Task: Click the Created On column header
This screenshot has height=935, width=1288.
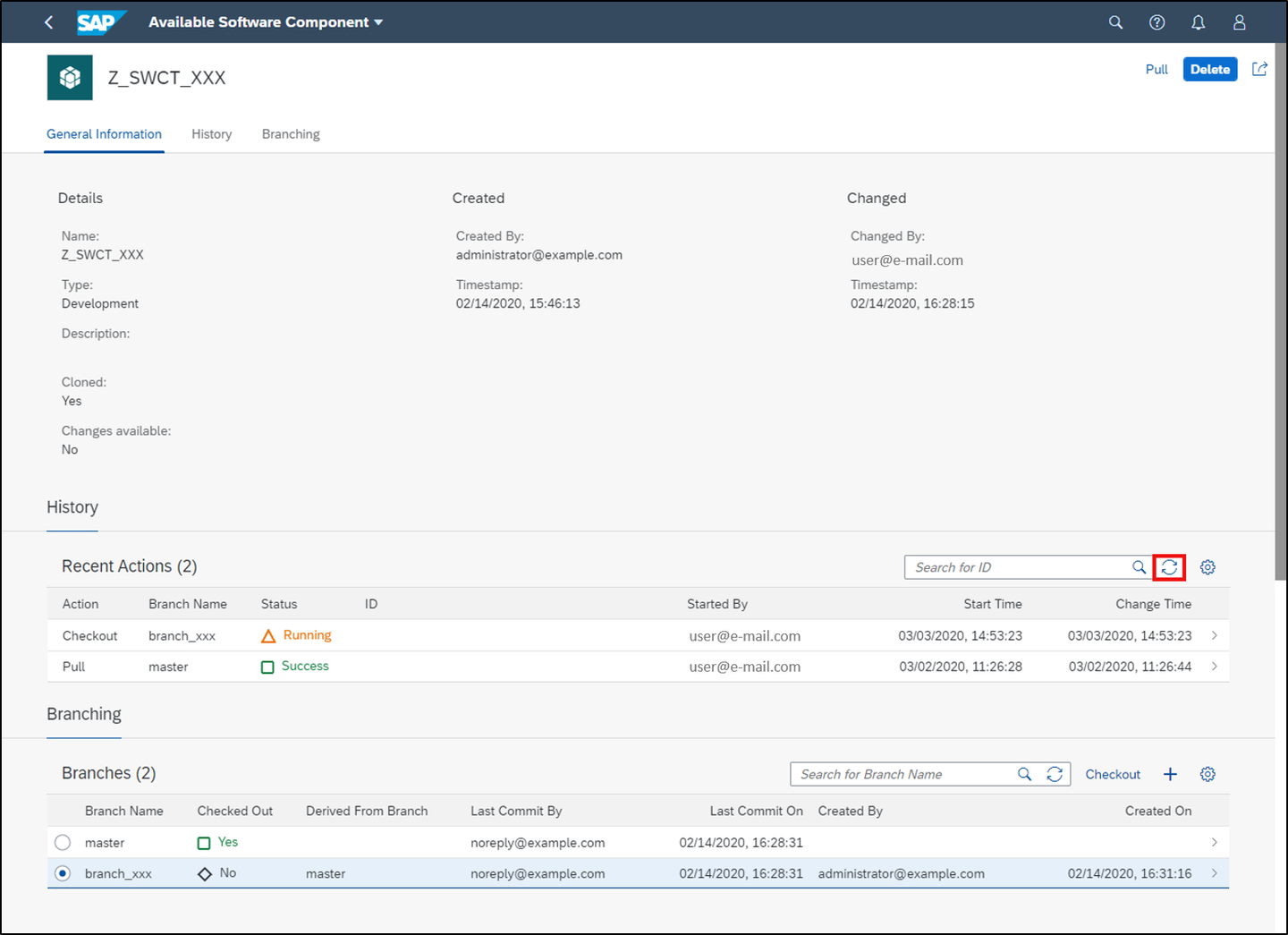Action: [1158, 811]
